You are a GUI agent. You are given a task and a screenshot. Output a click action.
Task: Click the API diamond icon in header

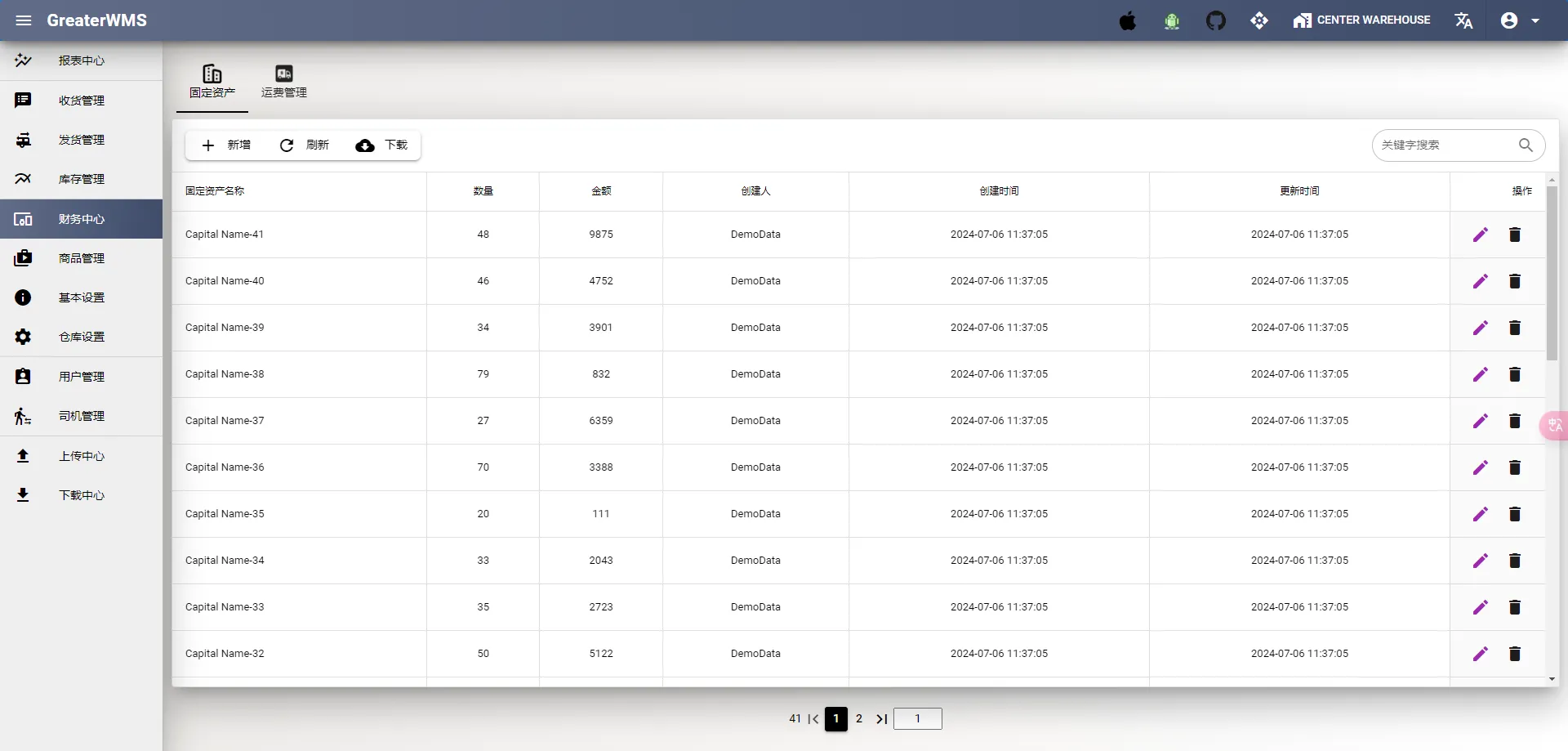coord(1259,20)
